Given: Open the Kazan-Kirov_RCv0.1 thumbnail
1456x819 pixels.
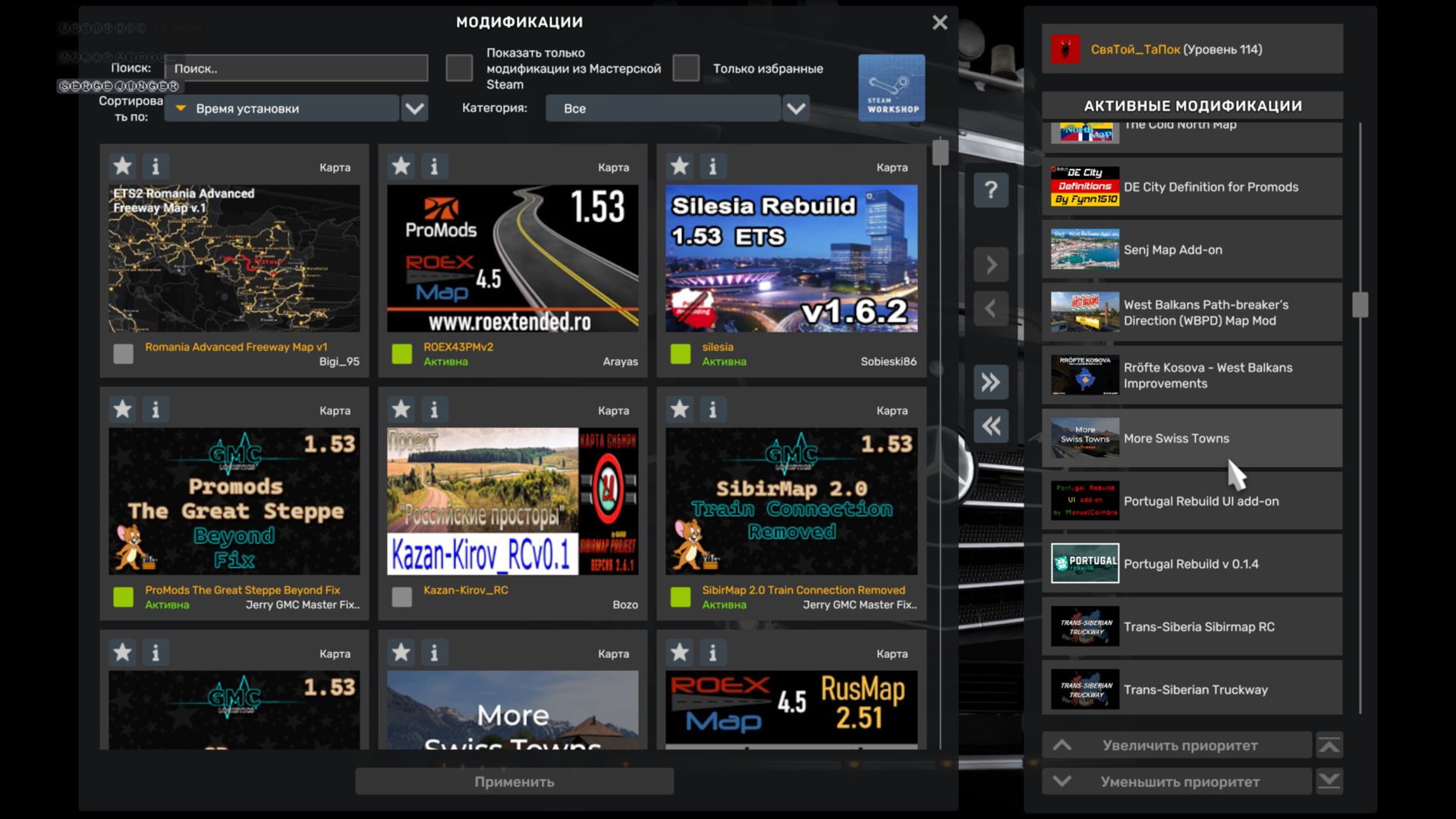Looking at the screenshot, I should (512, 502).
